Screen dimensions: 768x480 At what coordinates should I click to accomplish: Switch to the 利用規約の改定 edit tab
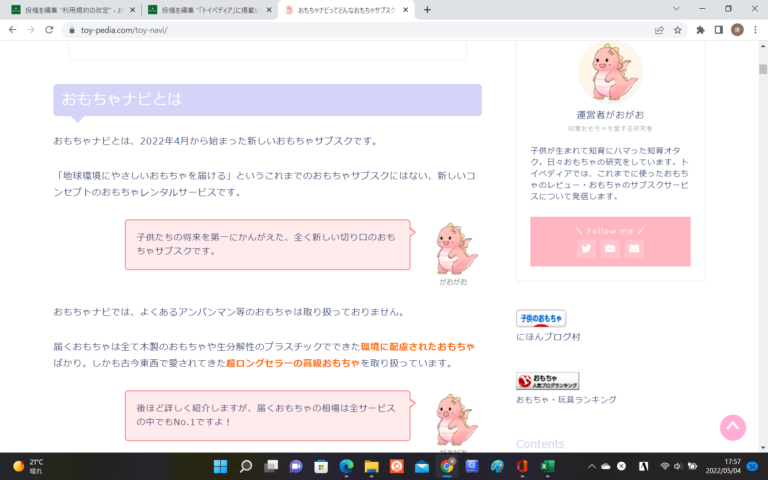(x=73, y=10)
